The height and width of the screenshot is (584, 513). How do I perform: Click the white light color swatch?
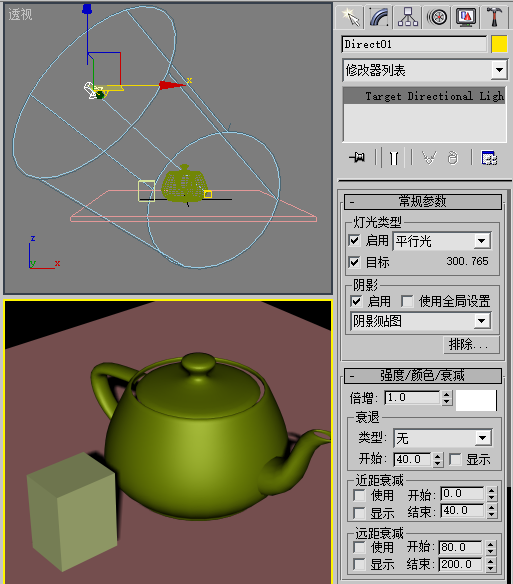tap(476, 400)
